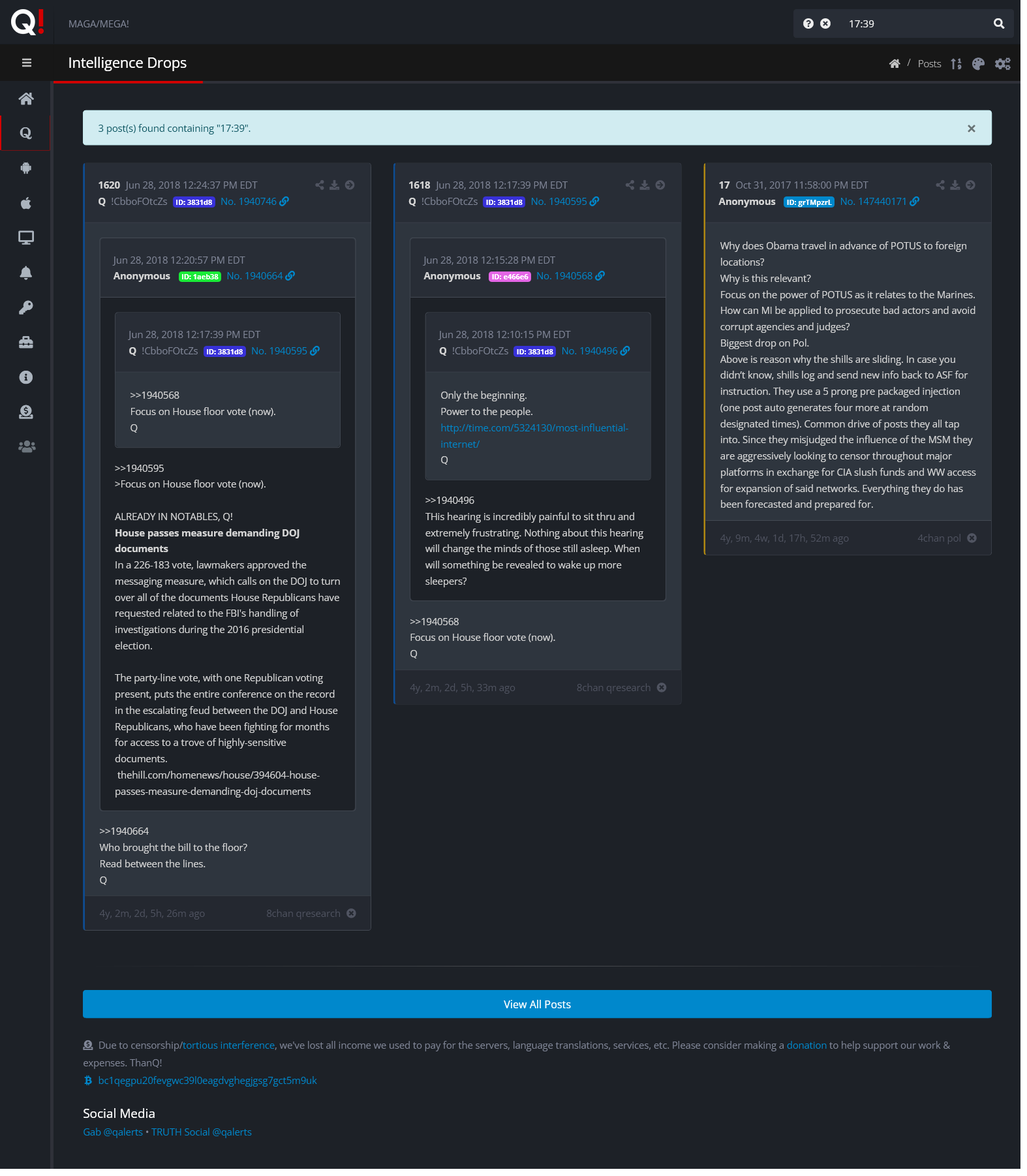This screenshot has width=1027, height=1176.
Task: Click the ID: 3831d8 badge in post 1620 header
Action: (x=194, y=202)
